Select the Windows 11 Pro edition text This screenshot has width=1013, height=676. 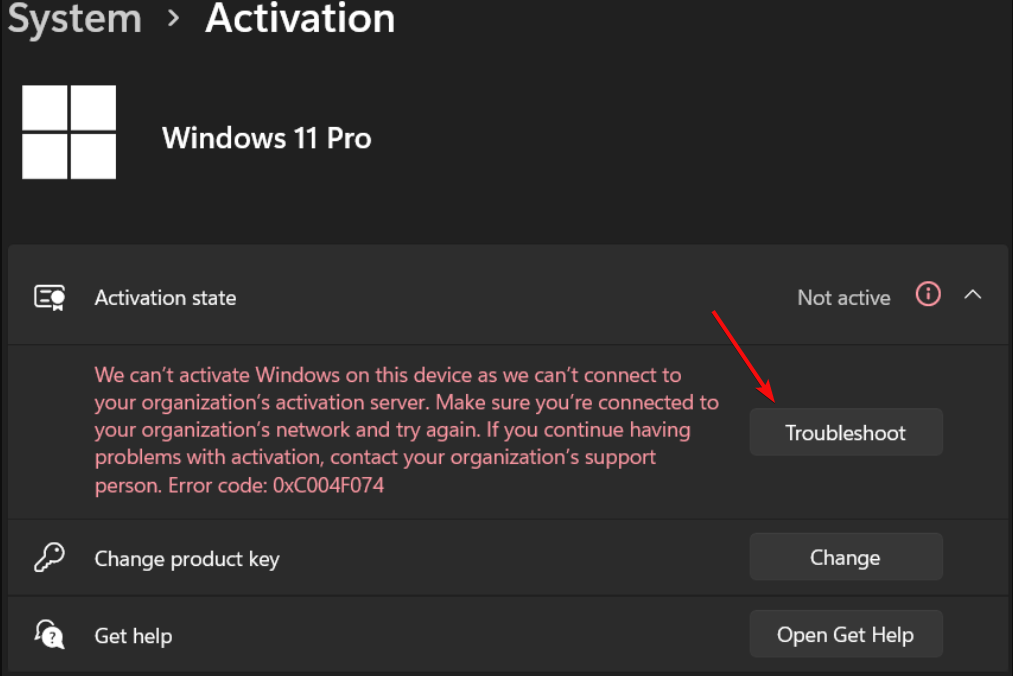coord(266,137)
